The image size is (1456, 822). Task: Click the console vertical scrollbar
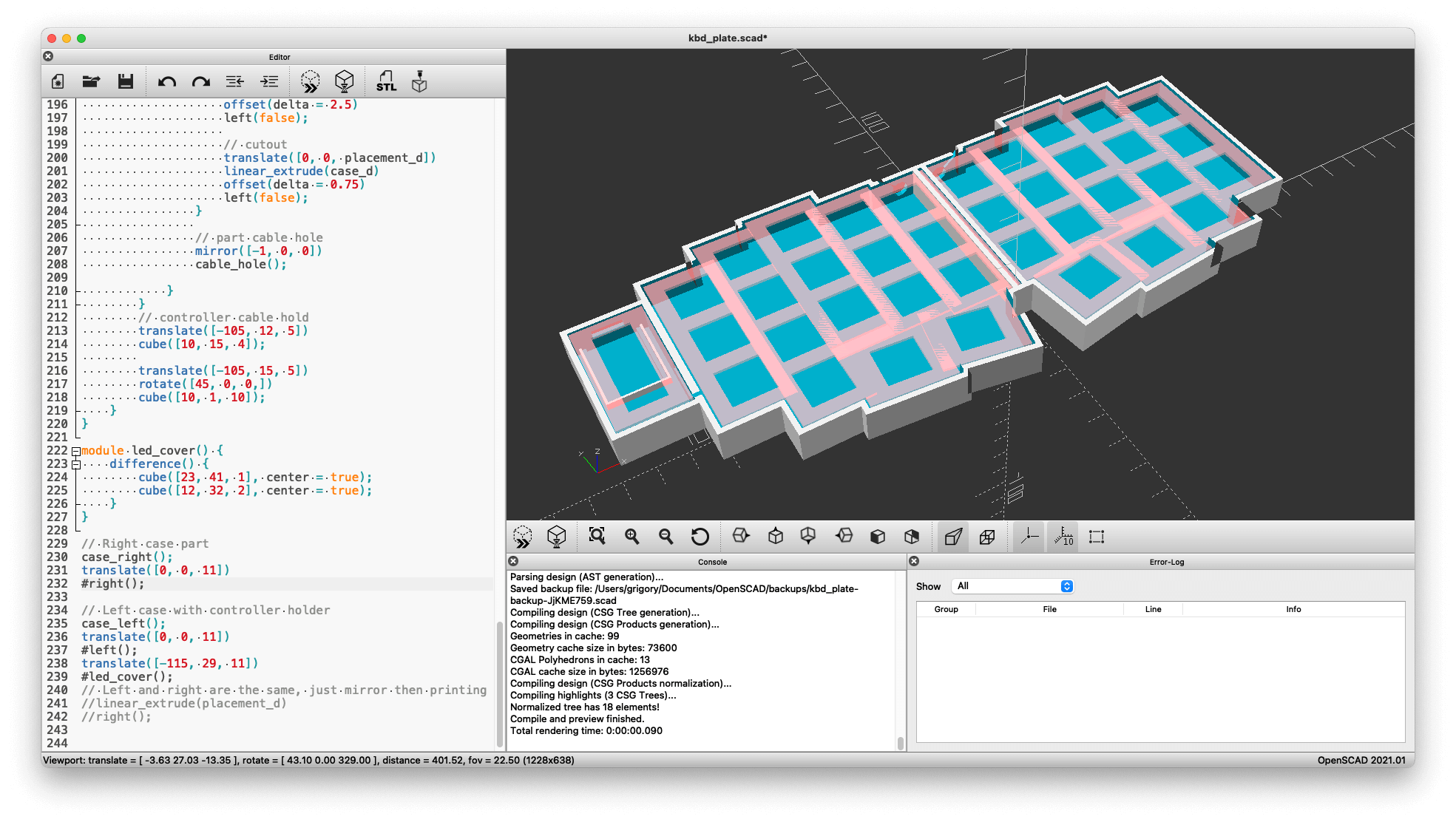[900, 742]
